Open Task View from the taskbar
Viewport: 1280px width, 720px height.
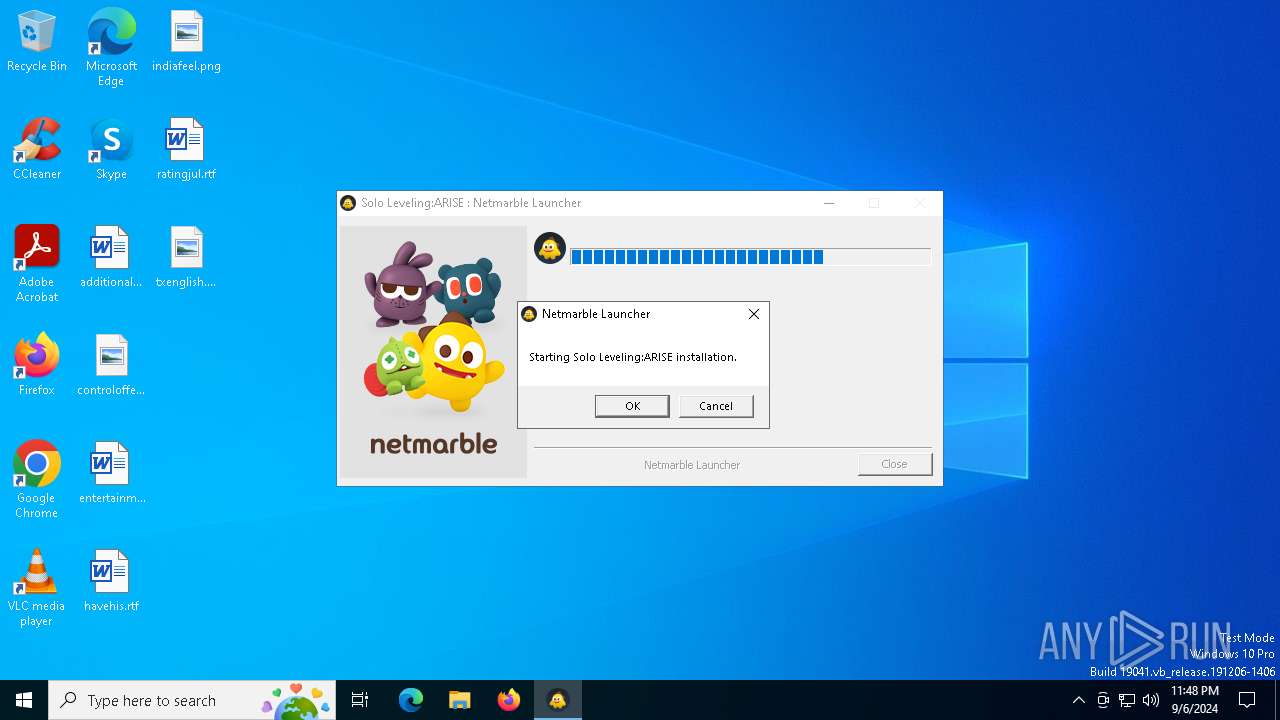click(360, 700)
